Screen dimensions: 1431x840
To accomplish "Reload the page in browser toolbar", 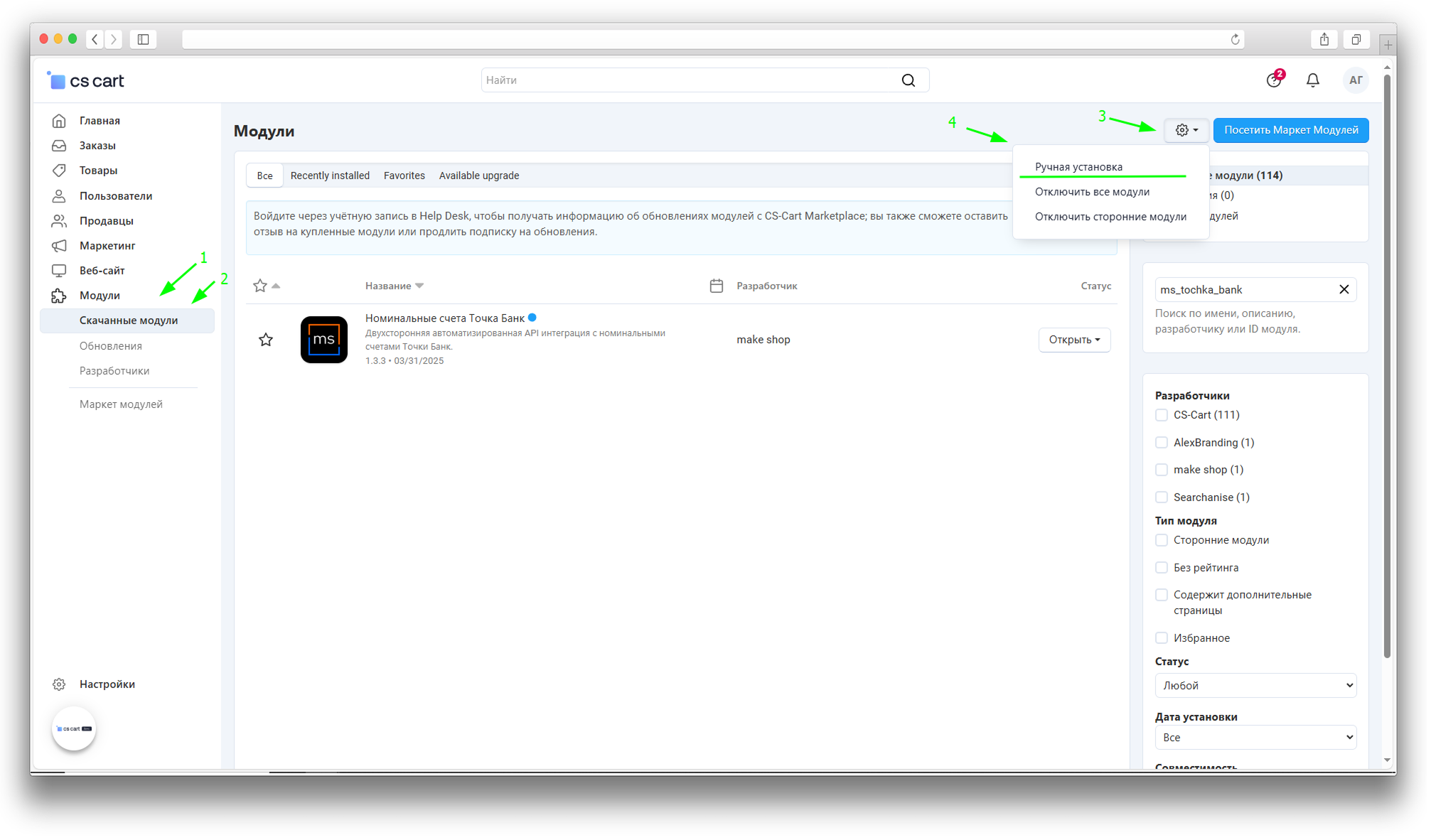I will click(x=1235, y=39).
